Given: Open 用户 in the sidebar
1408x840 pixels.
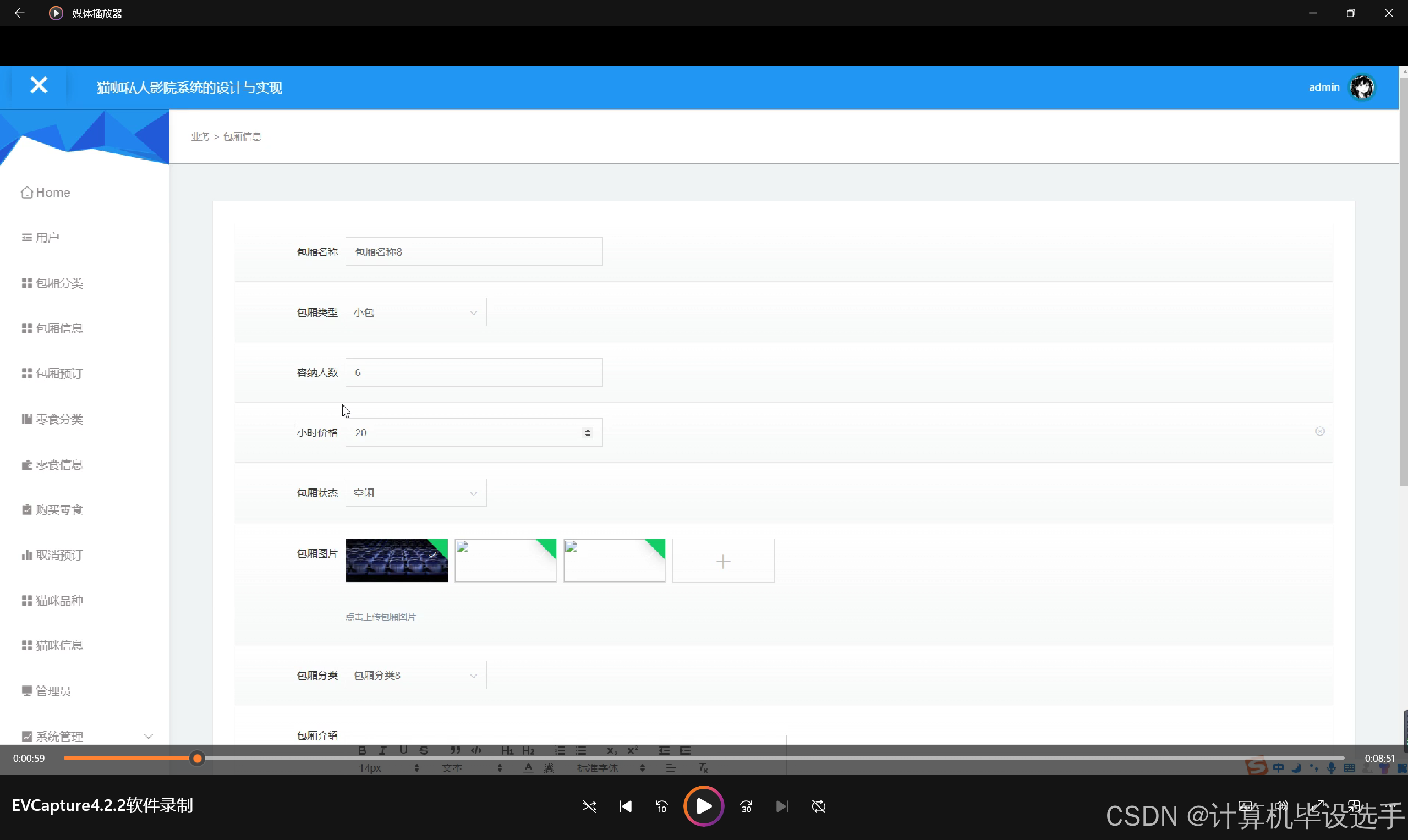Looking at the screenshot, I should [x=41, y=238].
